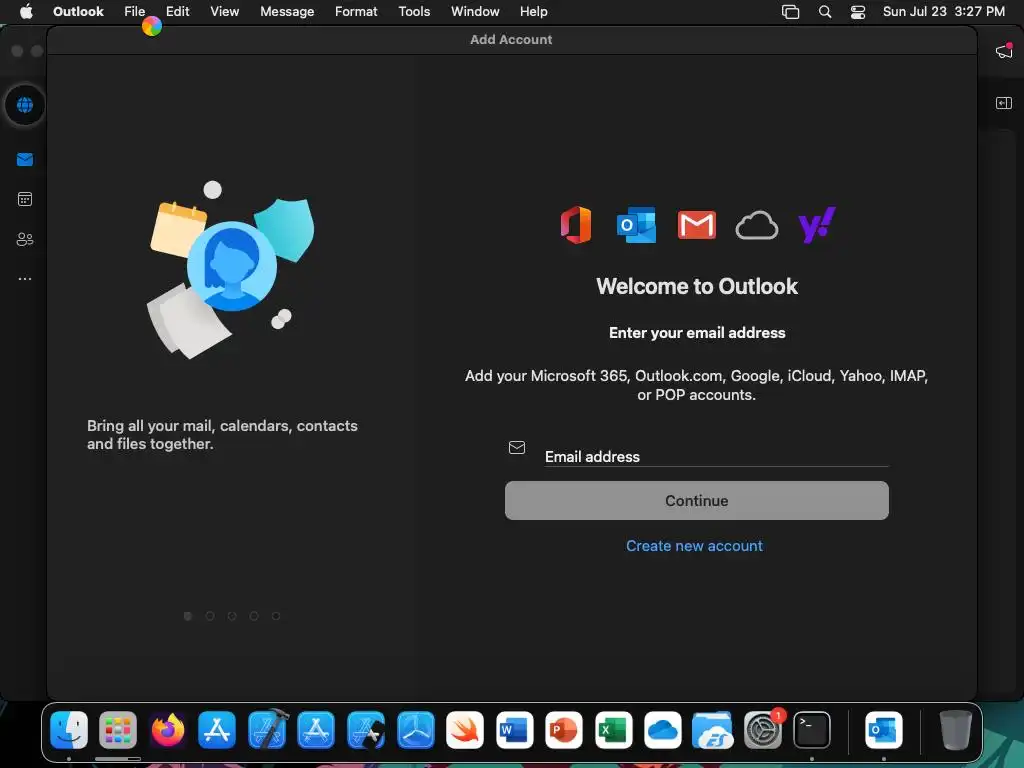Click the Stage Manager windows icon in menu bar
This screenshot has width=1024, height=768.
pyautogui.click(x=790, y=12)
